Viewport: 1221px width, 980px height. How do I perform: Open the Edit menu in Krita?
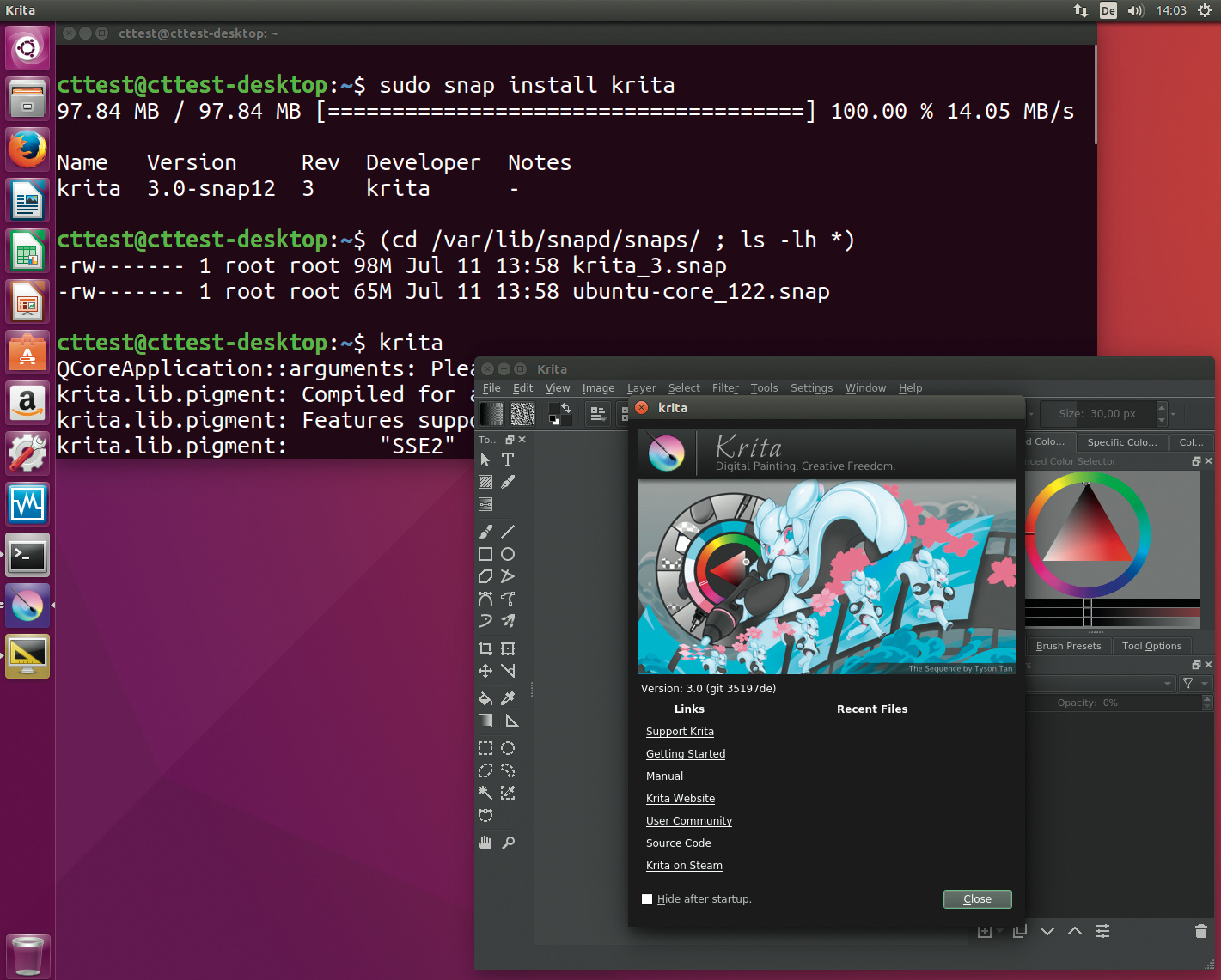pyautogui.click(x=523, y=388)
